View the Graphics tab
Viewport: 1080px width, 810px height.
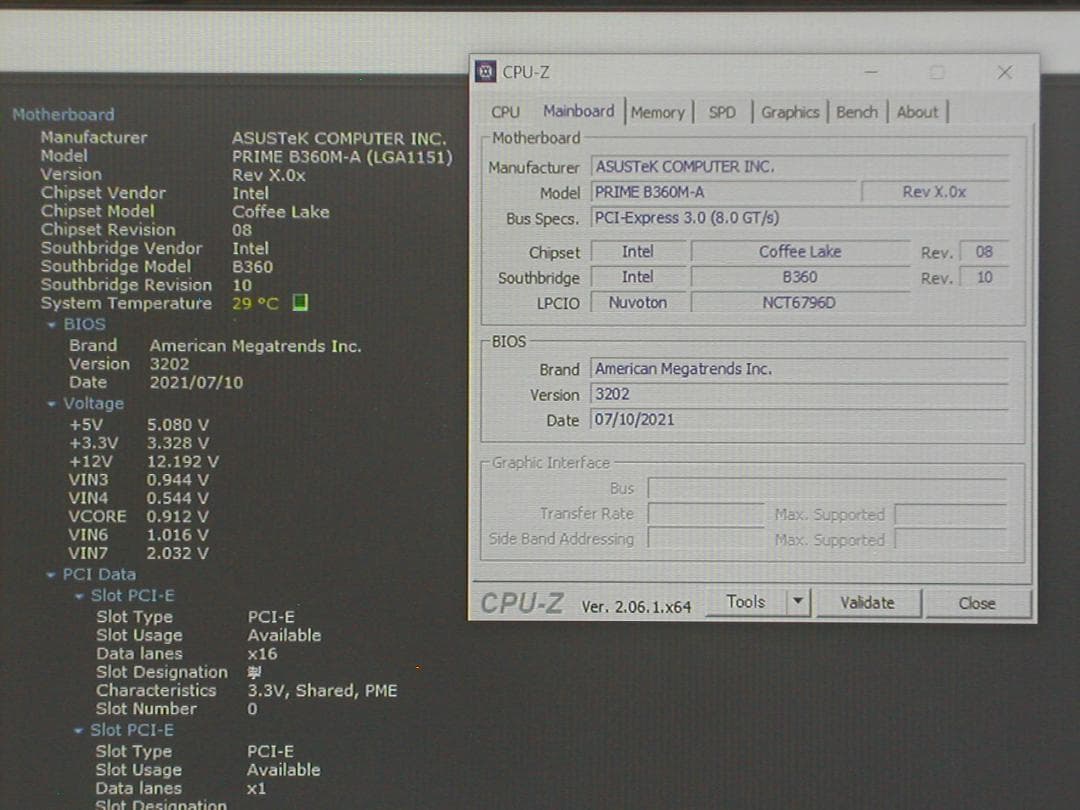click(789, 111)
